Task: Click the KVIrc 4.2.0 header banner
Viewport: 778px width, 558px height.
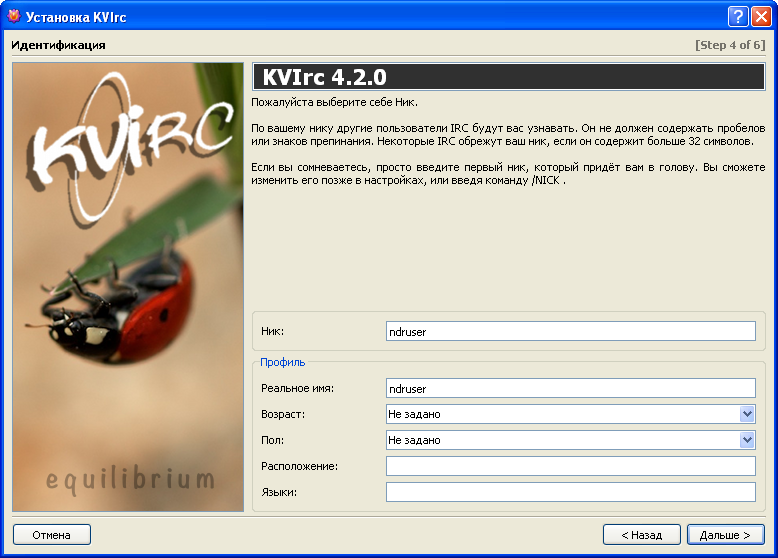Action: pos(508,77)
